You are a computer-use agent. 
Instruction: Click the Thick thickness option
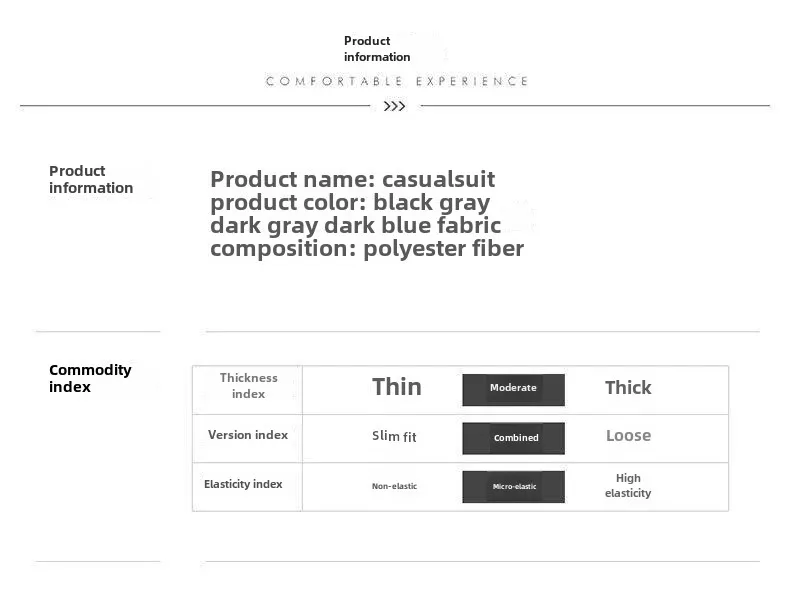point(628,387)
